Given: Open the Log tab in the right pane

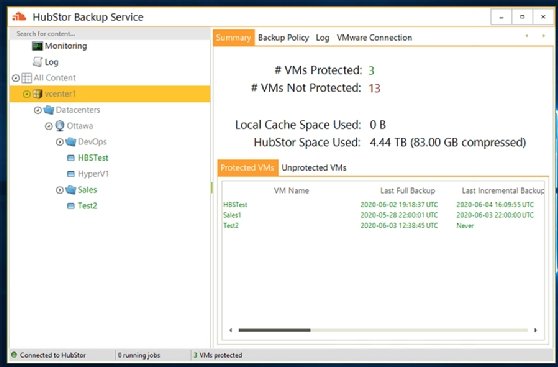Looking at the screenshot, I should [x=322, y=38].
